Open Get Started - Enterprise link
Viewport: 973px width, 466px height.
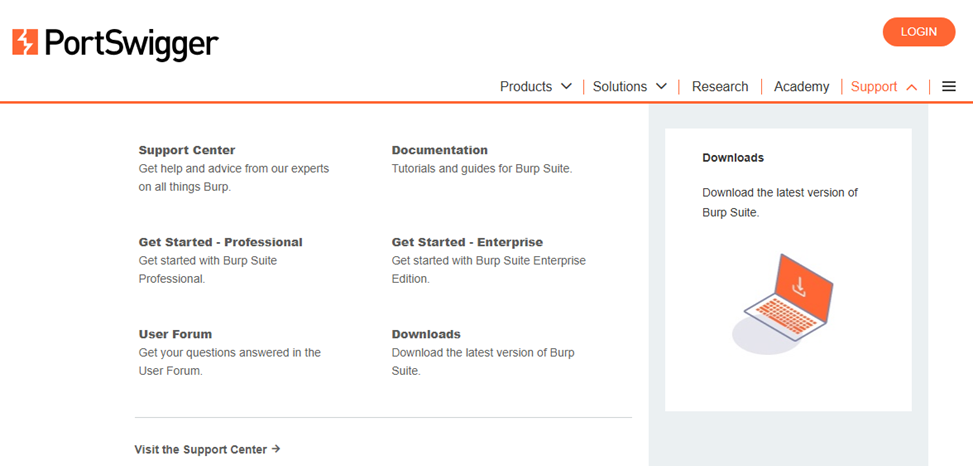tap(467, 242)
